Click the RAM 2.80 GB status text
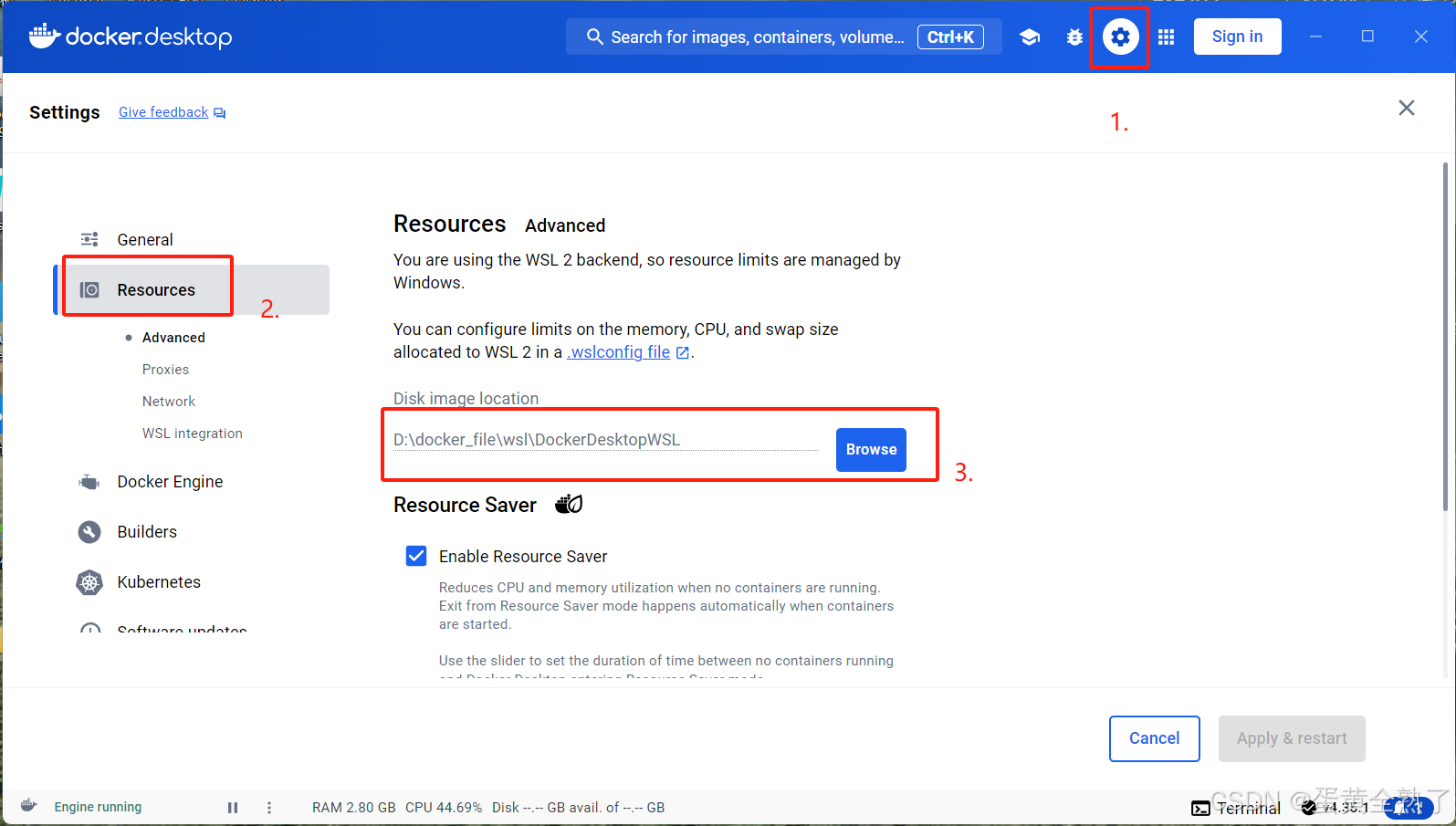The height and width of the screenshot is (826, 1456). click(x=354, y=808)
